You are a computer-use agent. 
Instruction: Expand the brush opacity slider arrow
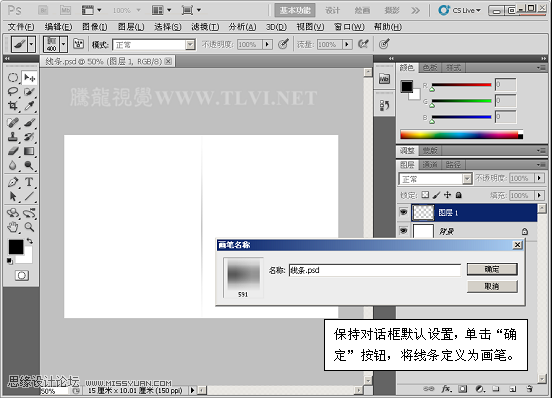[x=267, y=44]
